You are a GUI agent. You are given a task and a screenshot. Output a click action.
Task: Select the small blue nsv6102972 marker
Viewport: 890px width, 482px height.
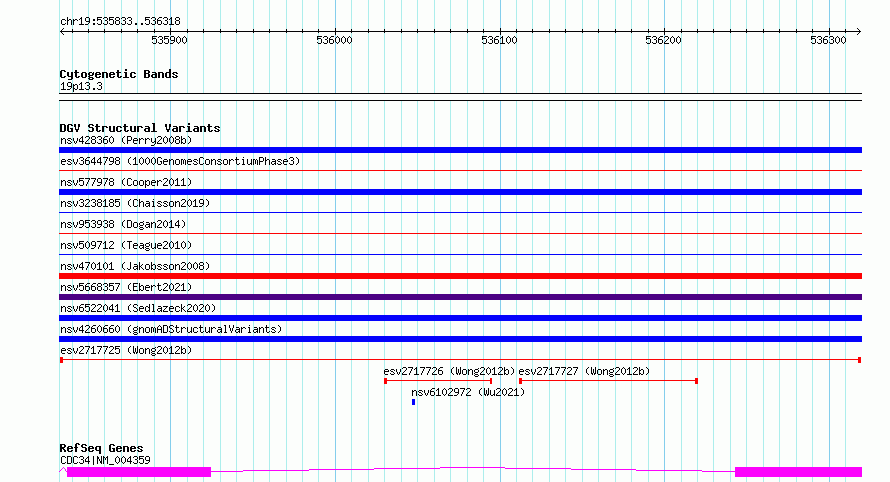point(413,402)
